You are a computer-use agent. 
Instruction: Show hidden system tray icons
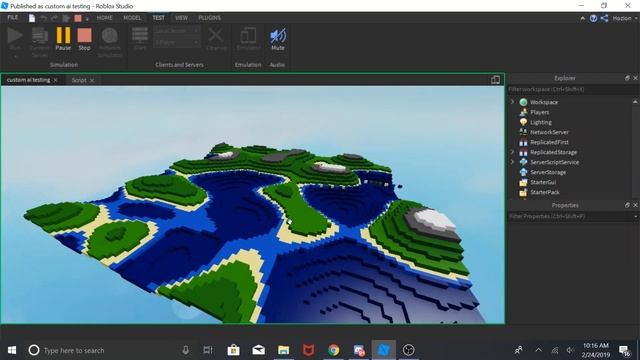click(539, 350)
